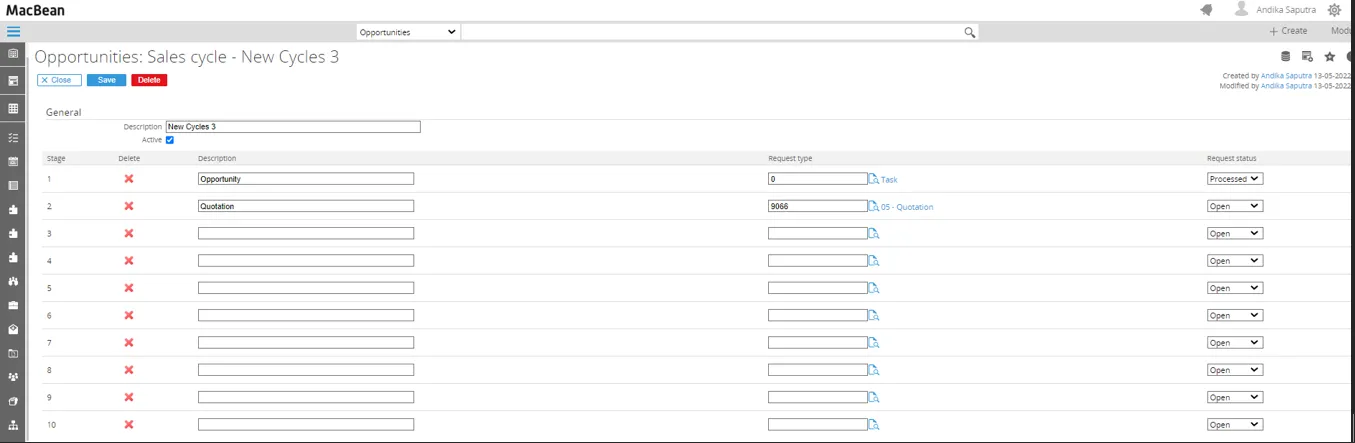Open the settings gear icon
Viewport: 1355px width, 443px height.
click(1334, 10)
